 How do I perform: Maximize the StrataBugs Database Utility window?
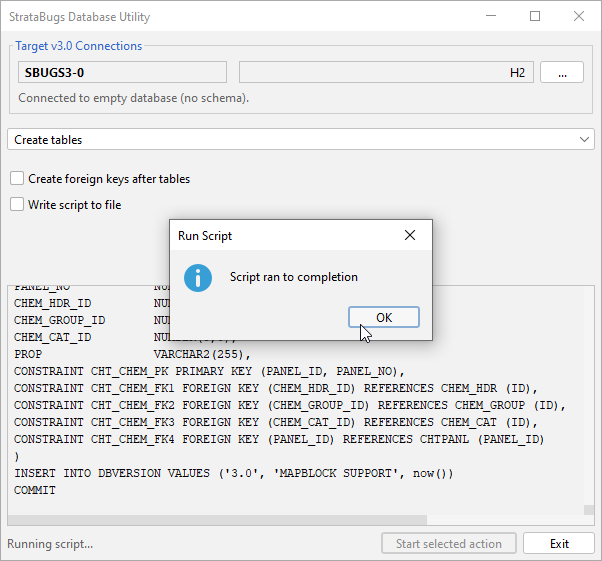[535, 16]
